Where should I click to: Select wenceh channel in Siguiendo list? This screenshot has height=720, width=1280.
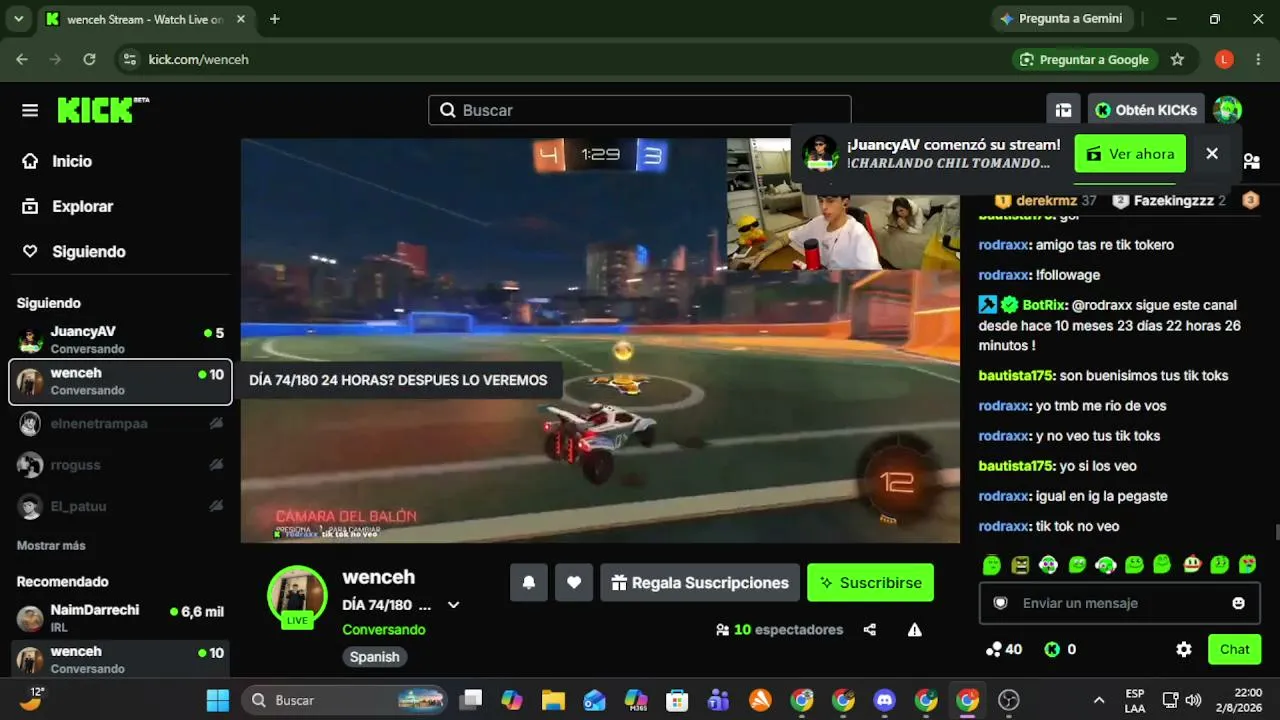[120, 382]
